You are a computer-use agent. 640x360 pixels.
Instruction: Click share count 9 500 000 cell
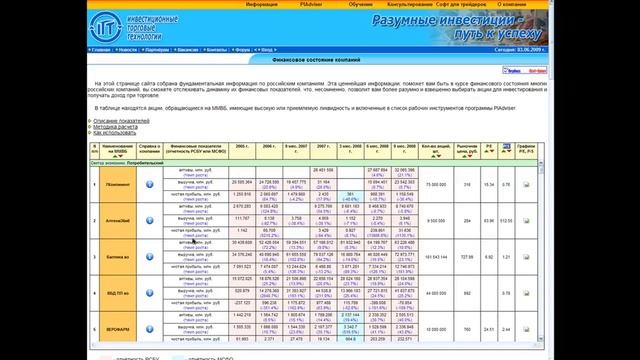(x=436, y=221)
